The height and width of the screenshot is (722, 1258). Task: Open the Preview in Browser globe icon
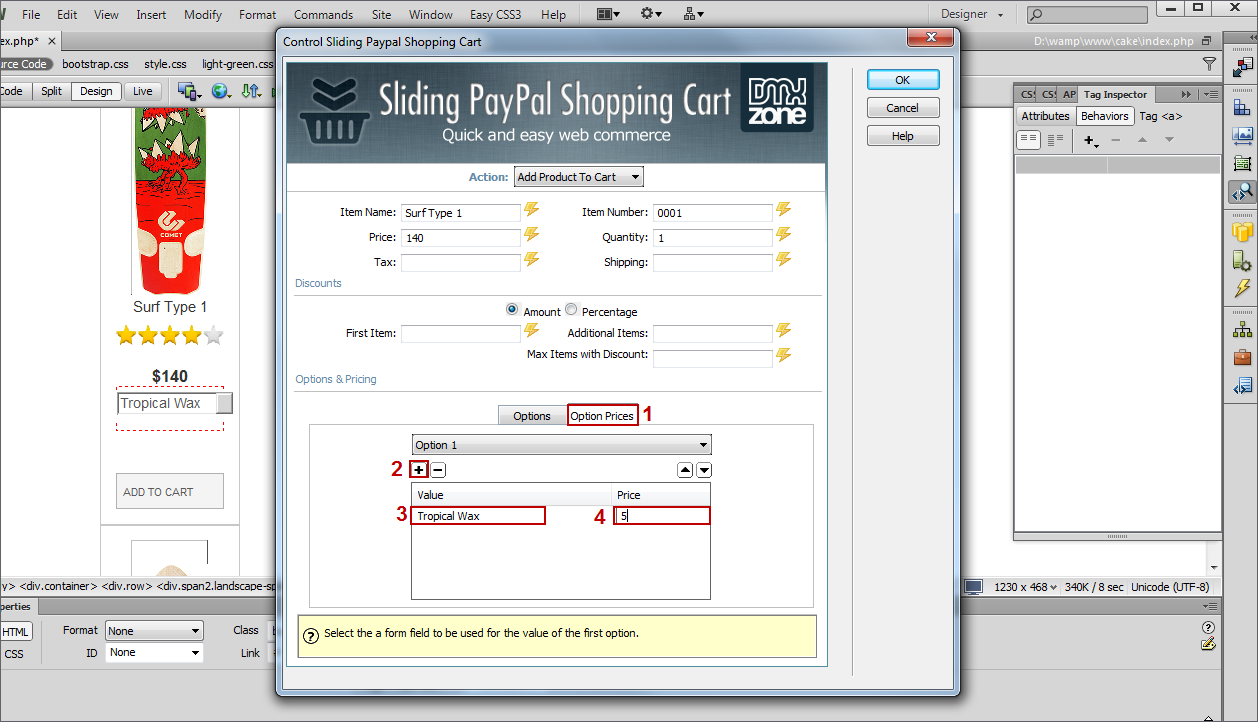221,91
